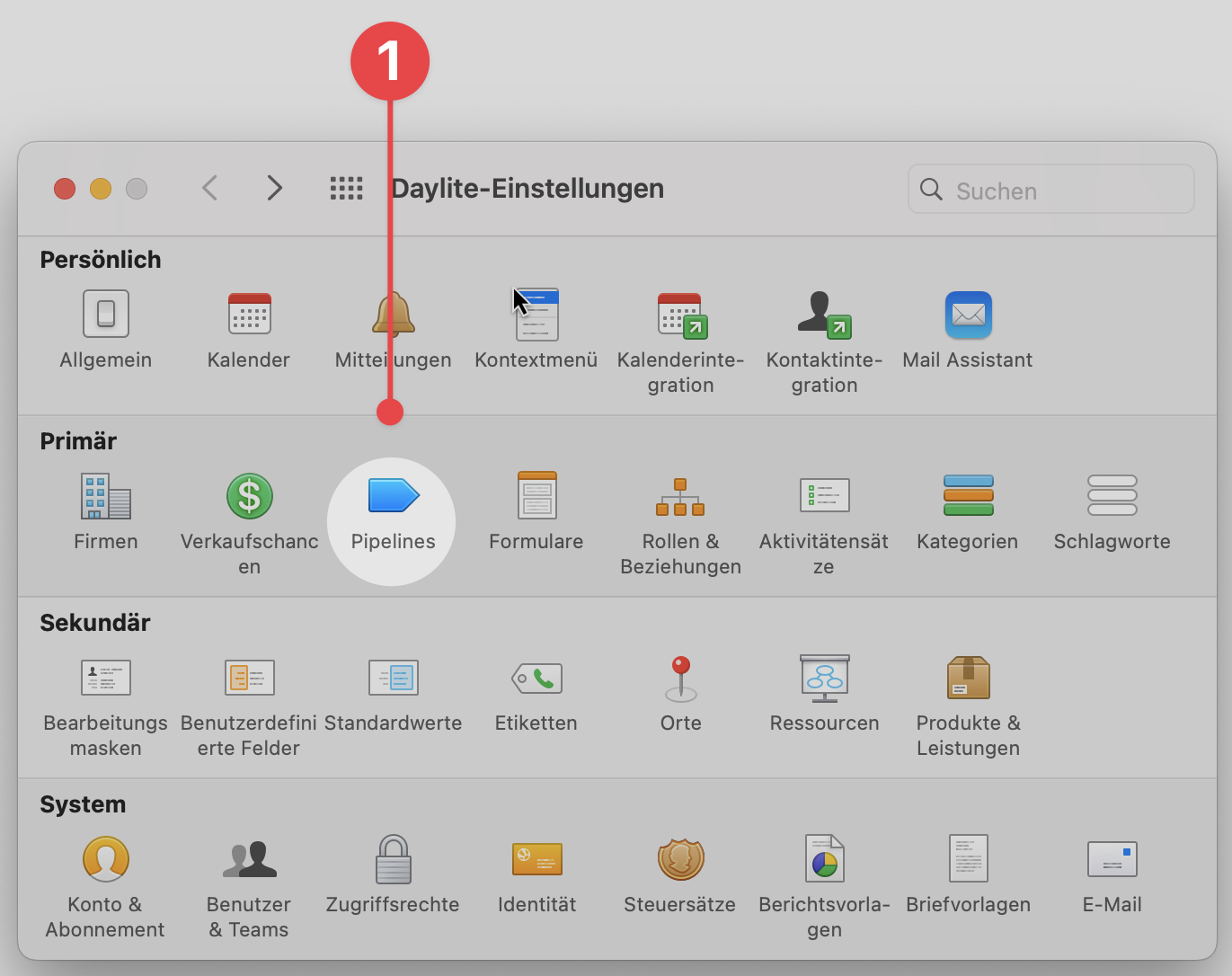Screen dimensions: 1232x976
Task: Open Mail Assistant preferences
Action: (968, 315)
